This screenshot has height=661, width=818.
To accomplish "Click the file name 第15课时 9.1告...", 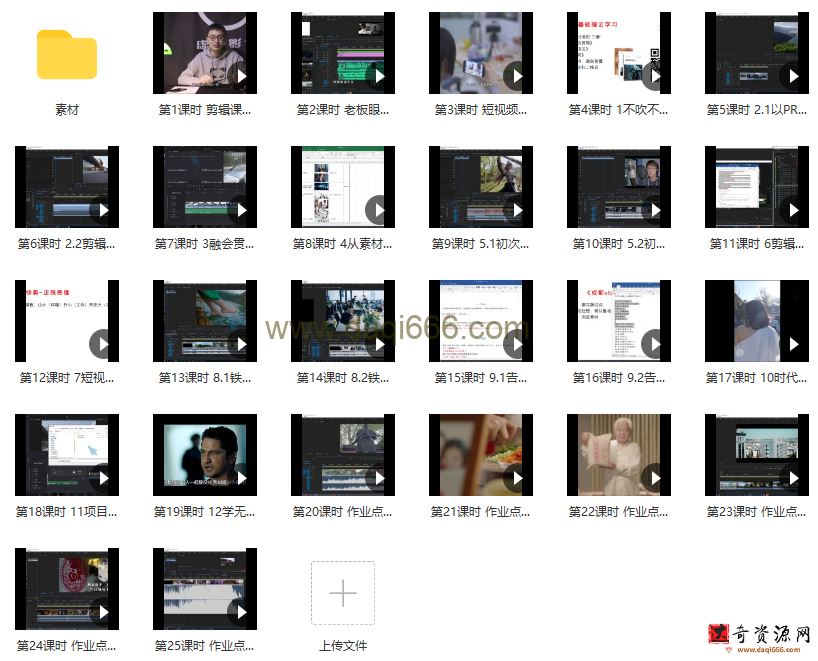I will (481, 378).
